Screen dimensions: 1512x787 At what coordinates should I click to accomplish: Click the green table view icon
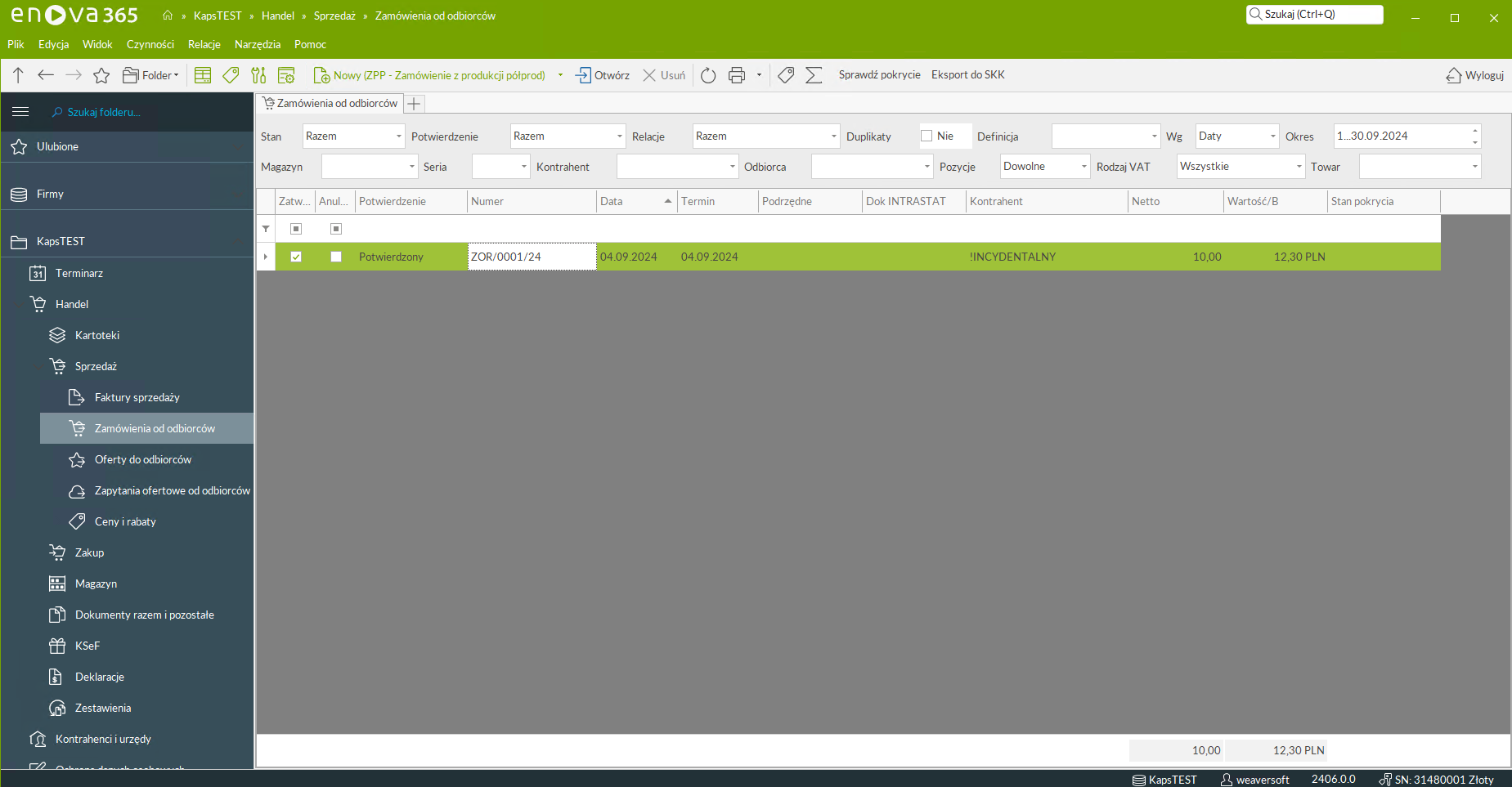[203, 75]
